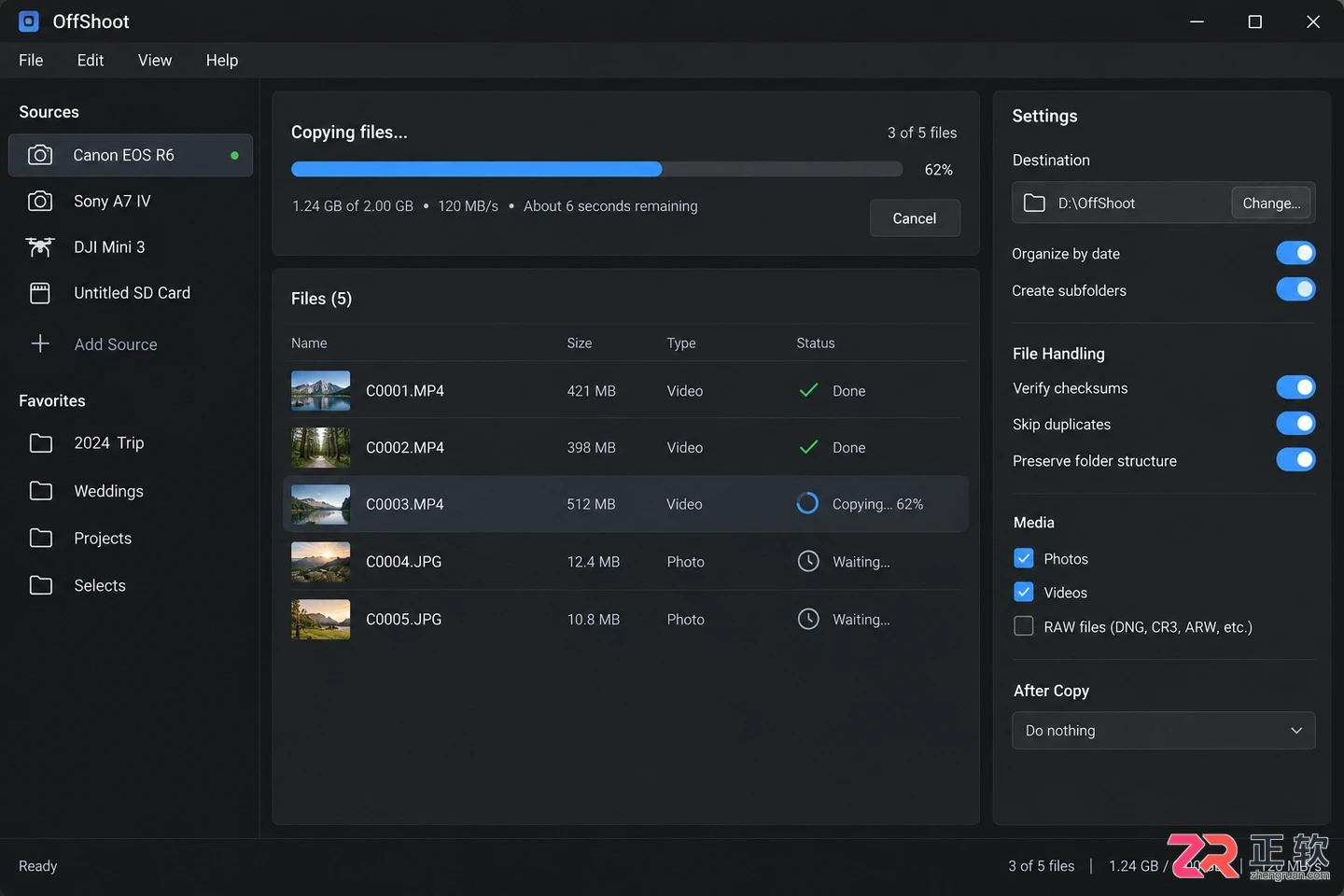The height and width of the screenshot is (896, 1344).
Task: Click the Projects folder icon
Action: [41, 538]
